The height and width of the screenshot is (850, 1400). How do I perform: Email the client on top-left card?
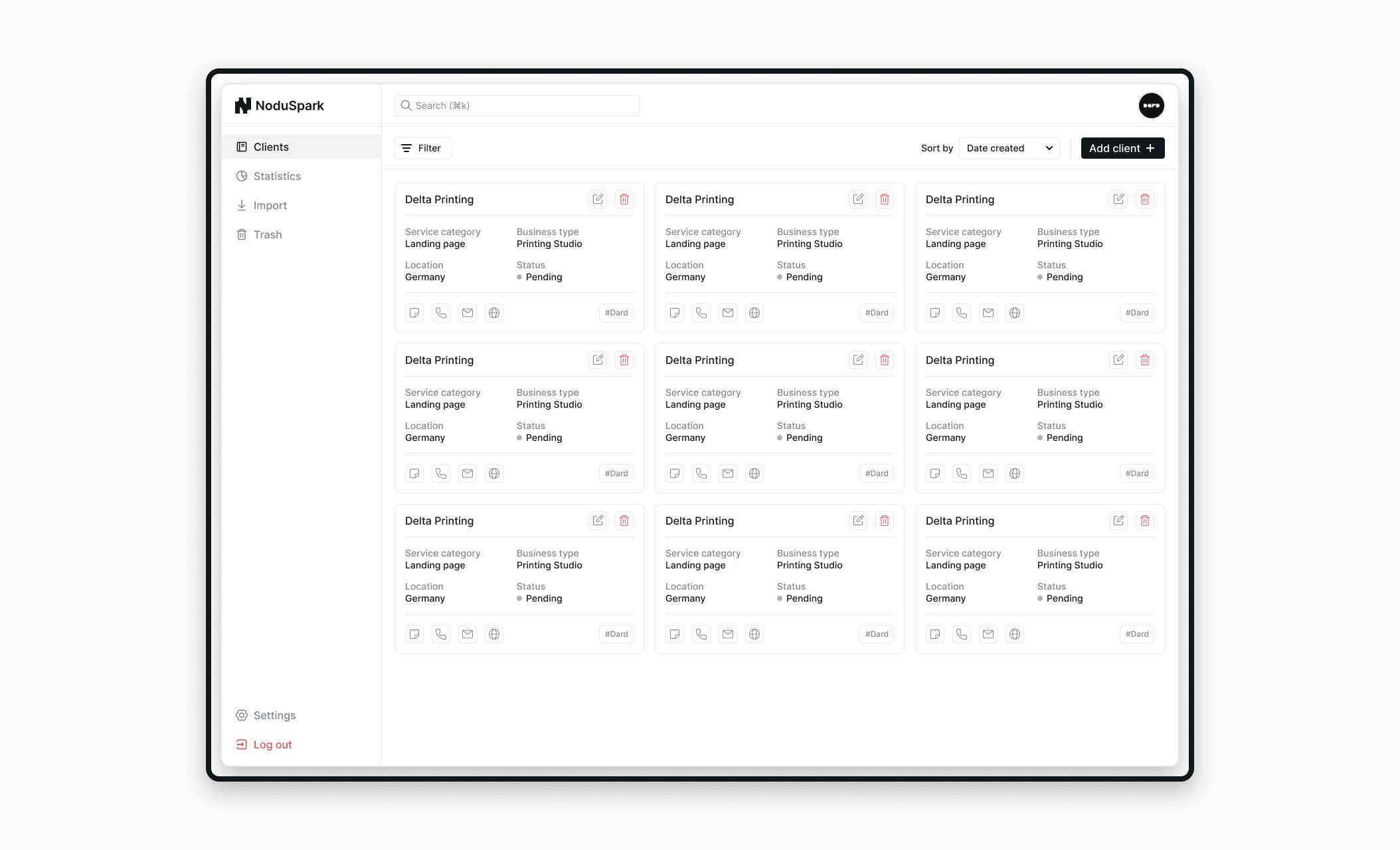coord(468,313)
